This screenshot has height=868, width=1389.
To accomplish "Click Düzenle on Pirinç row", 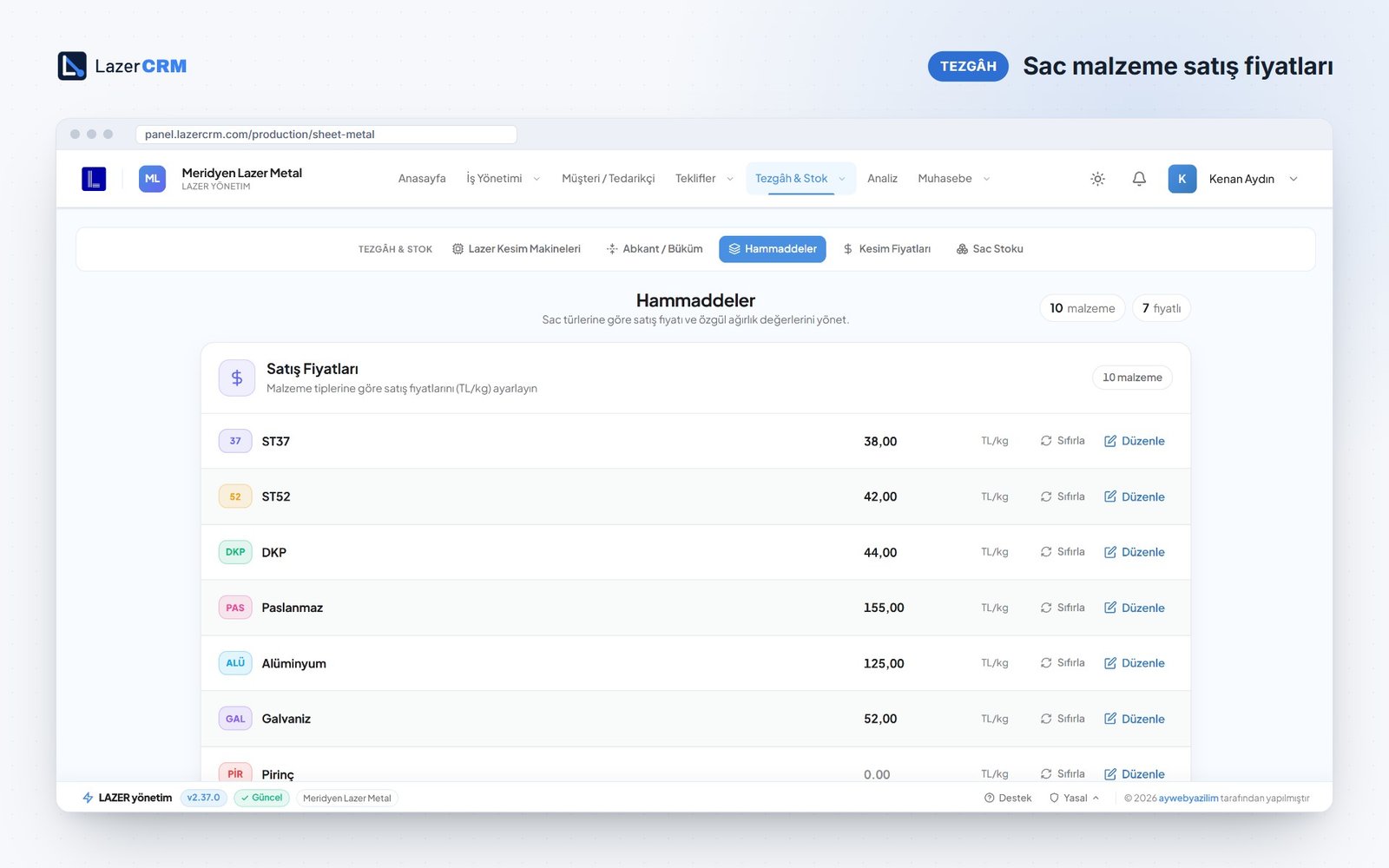I will (1134, 774).
